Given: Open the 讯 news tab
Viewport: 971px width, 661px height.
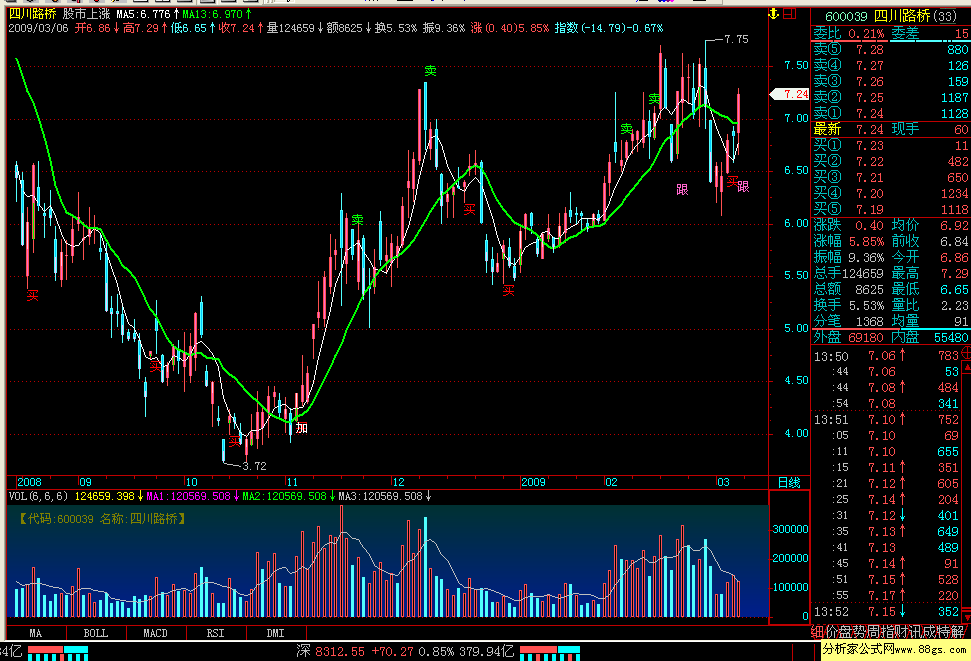Looking at the screenshot, I should click(x=916, y=632).
